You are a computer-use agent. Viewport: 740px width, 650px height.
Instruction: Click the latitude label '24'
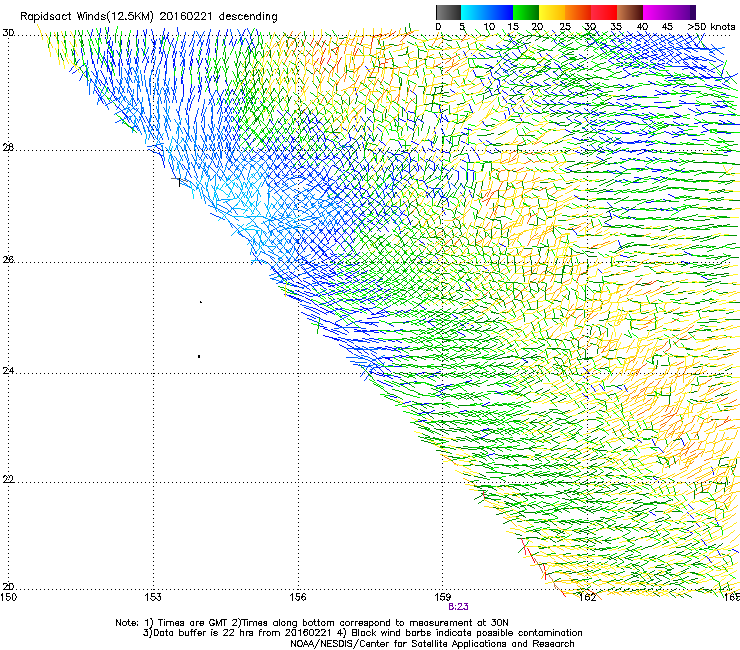pyautogui.click(x=8, y=371)
